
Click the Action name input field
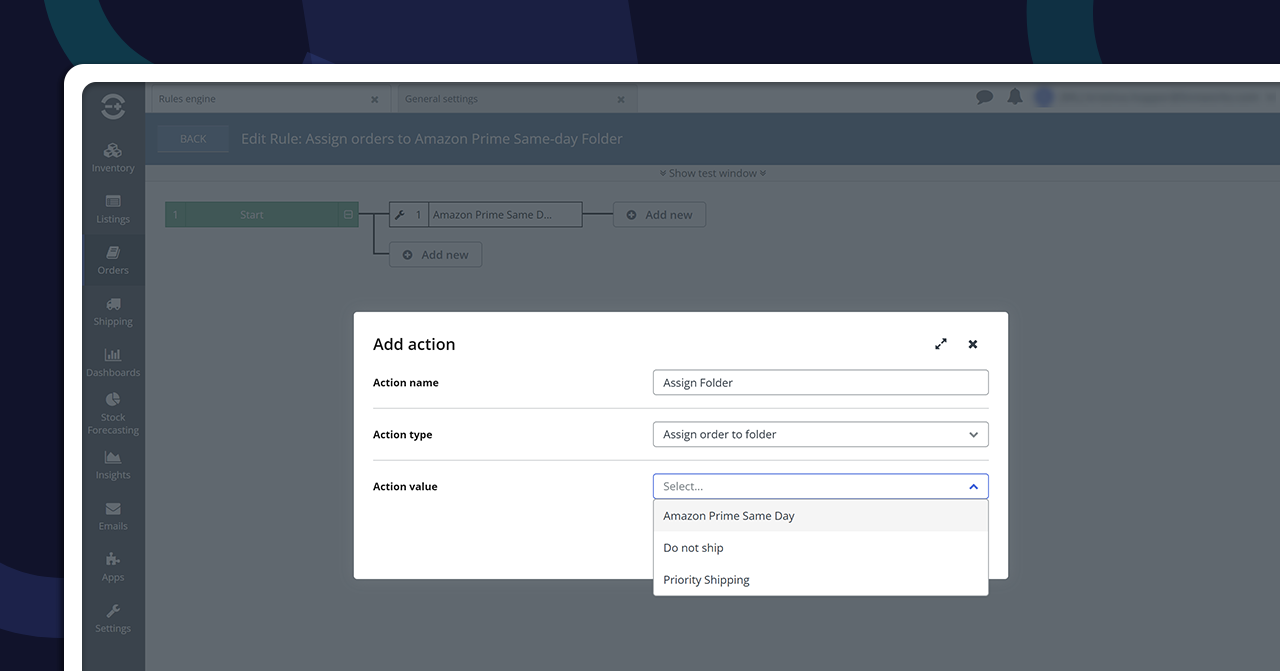pos(820,383)
